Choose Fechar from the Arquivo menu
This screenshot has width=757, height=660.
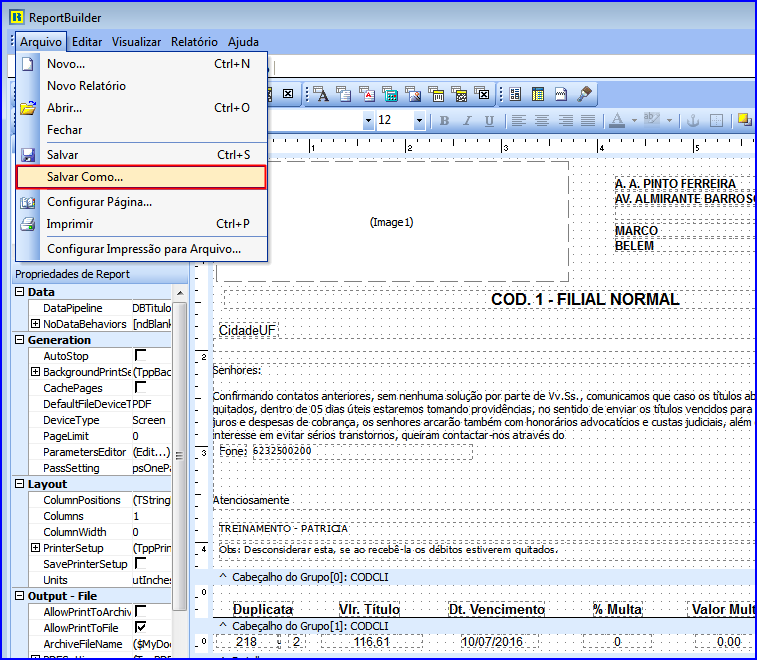coord(141,130)
